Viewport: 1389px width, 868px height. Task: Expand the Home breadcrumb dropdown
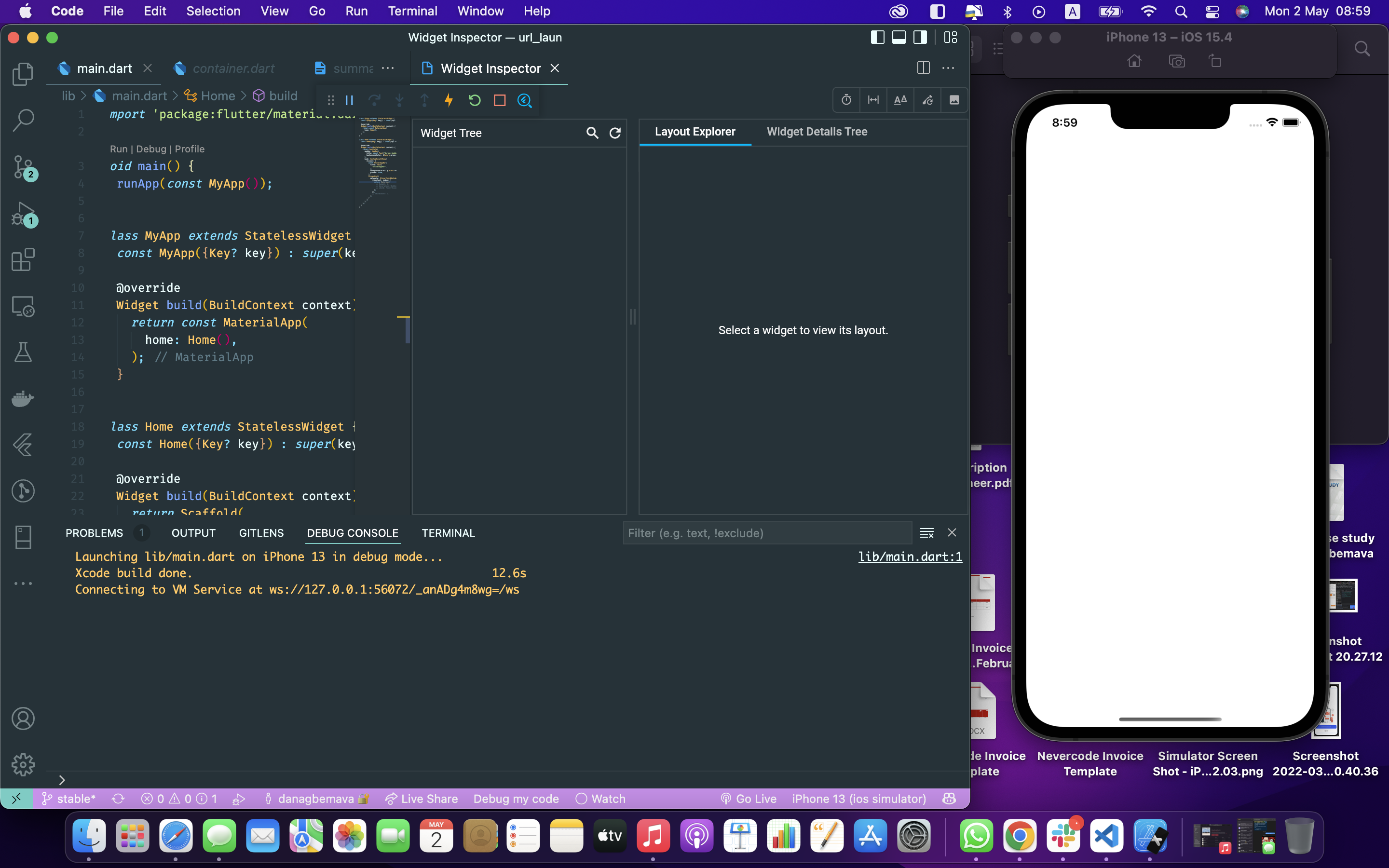pos(218,96)
